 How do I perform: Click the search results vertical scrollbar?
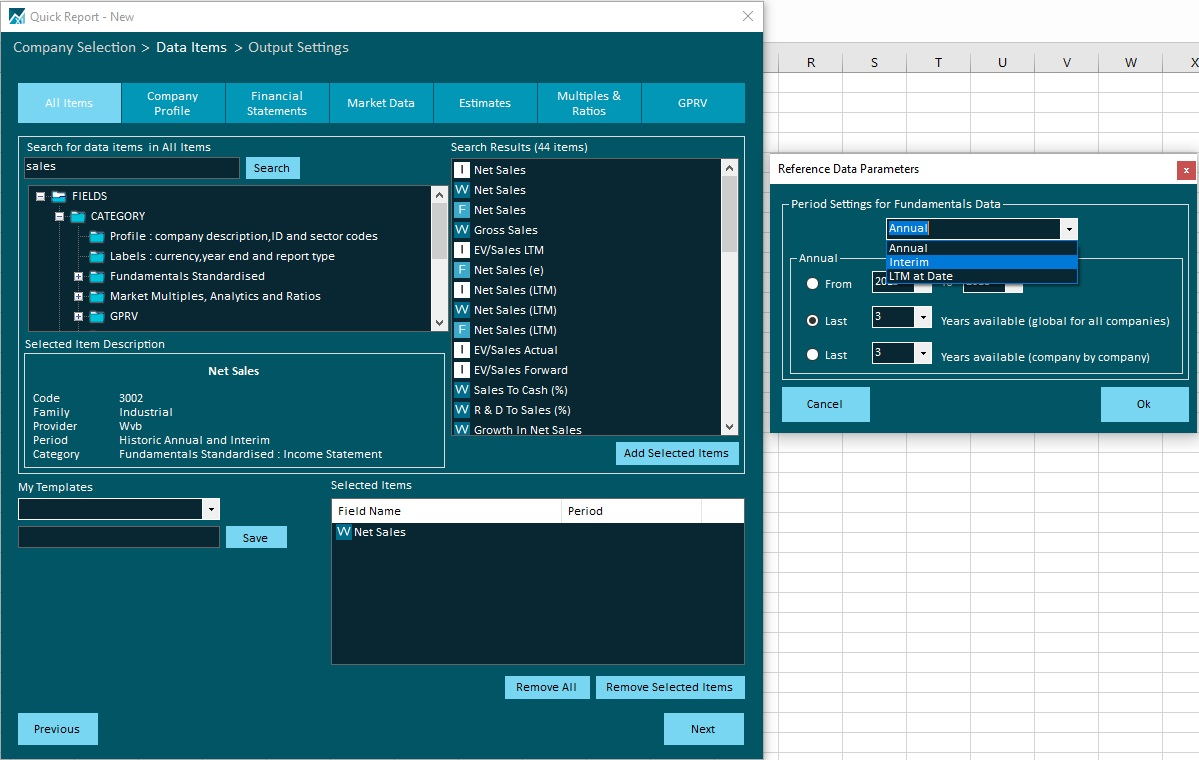[729, 300]
